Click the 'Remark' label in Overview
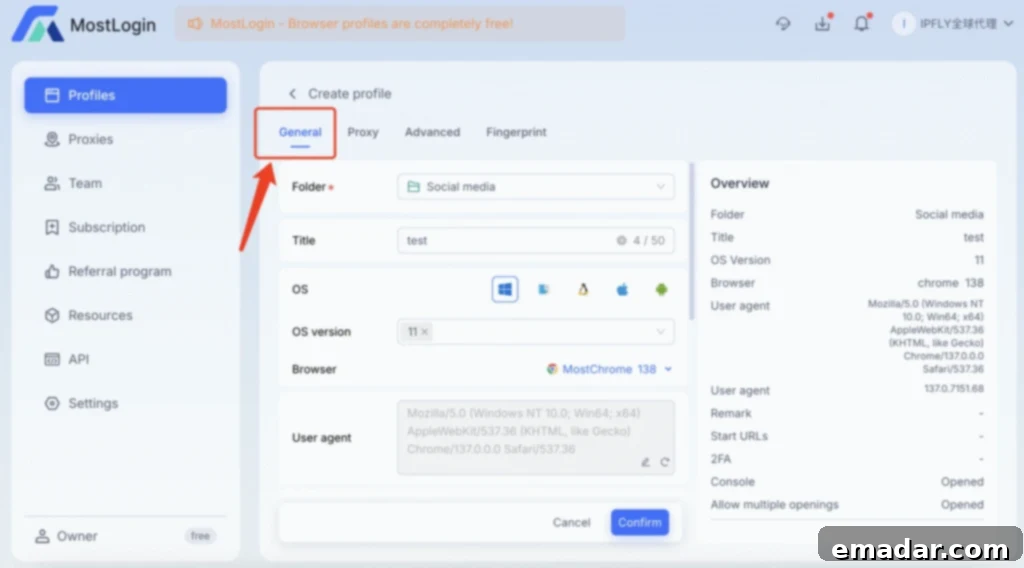The image size is (1024, 568). click(x=731, y=413)
